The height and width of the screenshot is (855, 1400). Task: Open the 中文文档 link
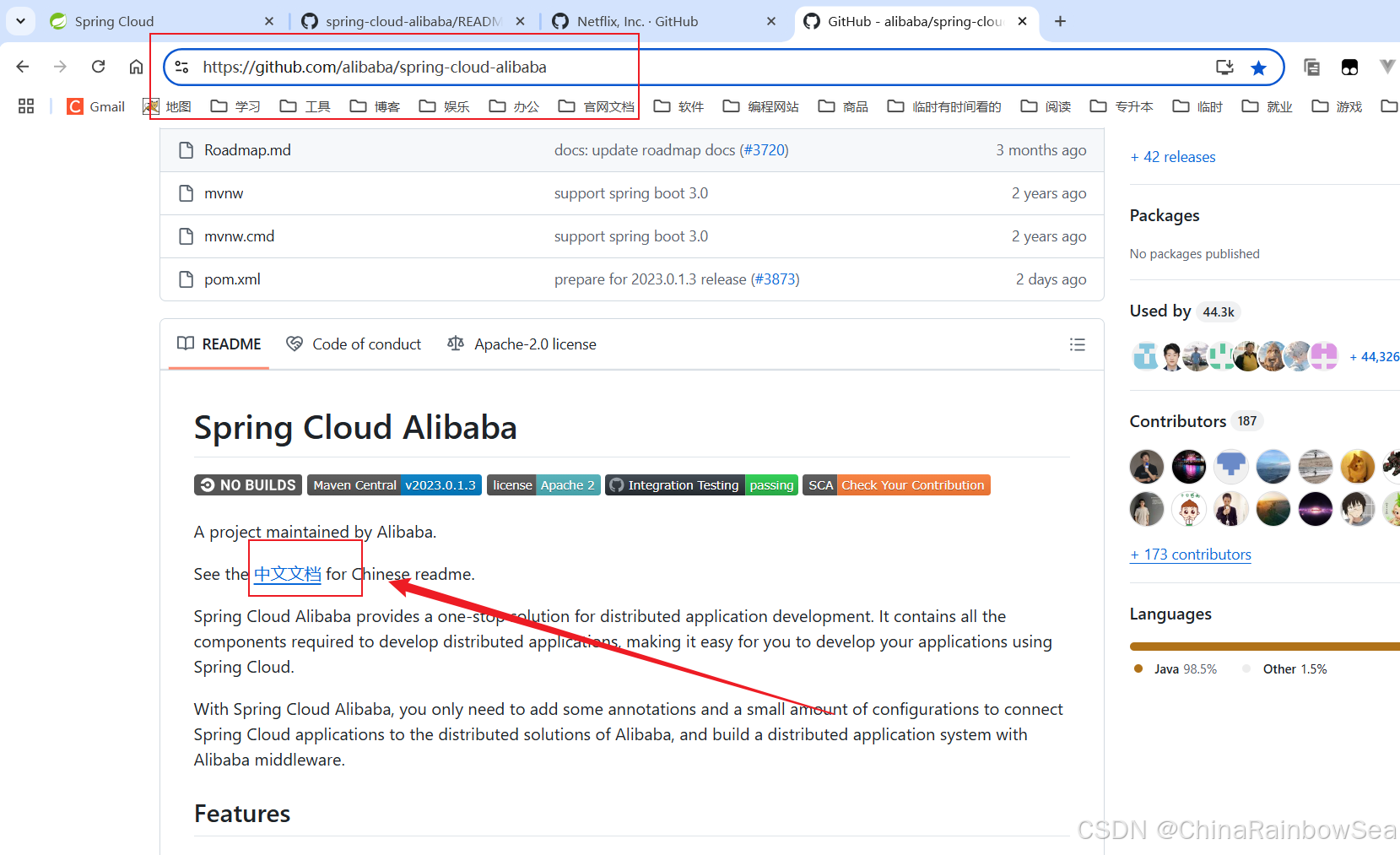[x=288, y=574]
